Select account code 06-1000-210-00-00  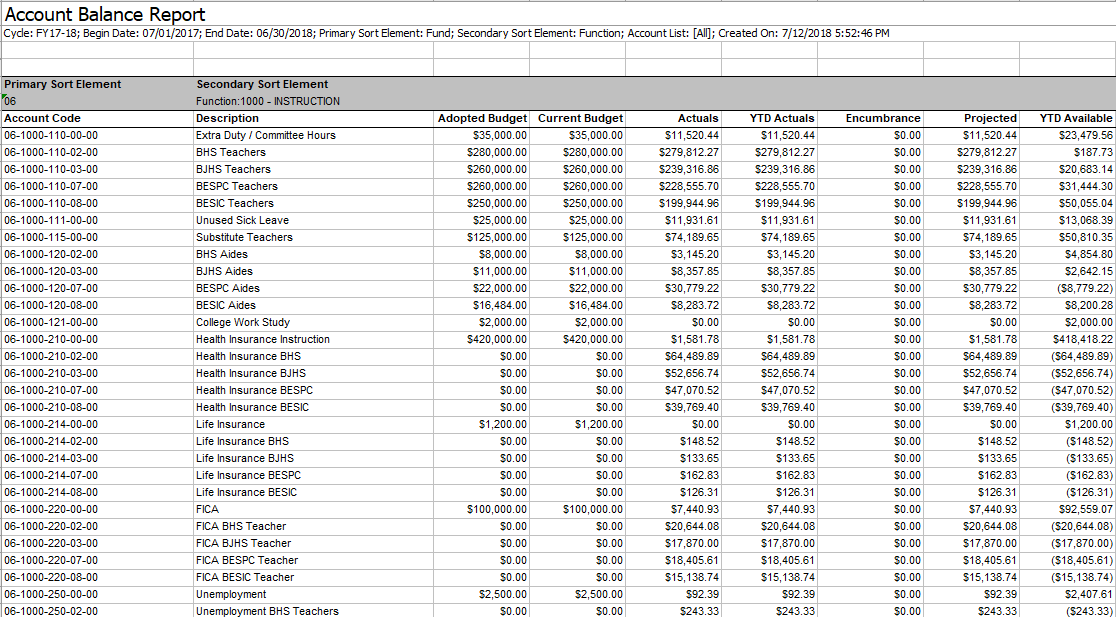(x=51, y=339)
